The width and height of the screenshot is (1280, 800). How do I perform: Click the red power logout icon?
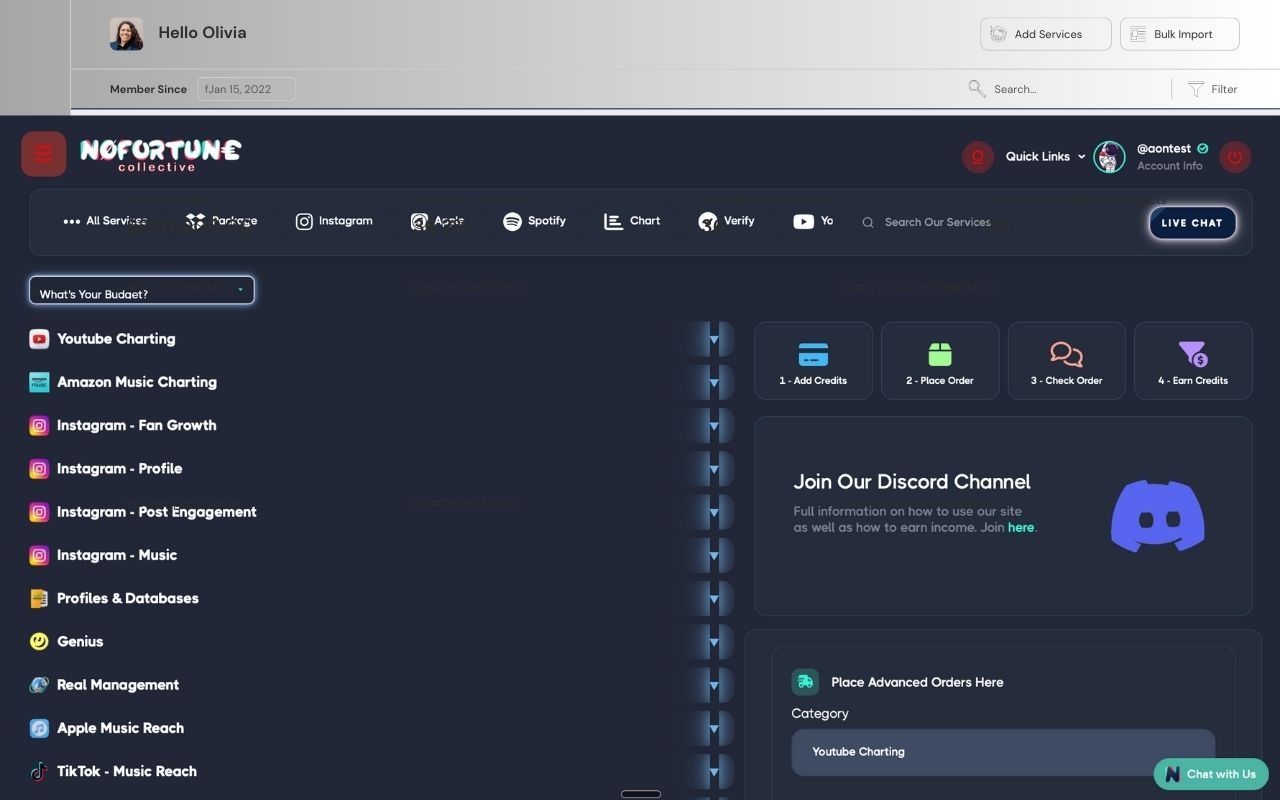tap(1235, 157)
